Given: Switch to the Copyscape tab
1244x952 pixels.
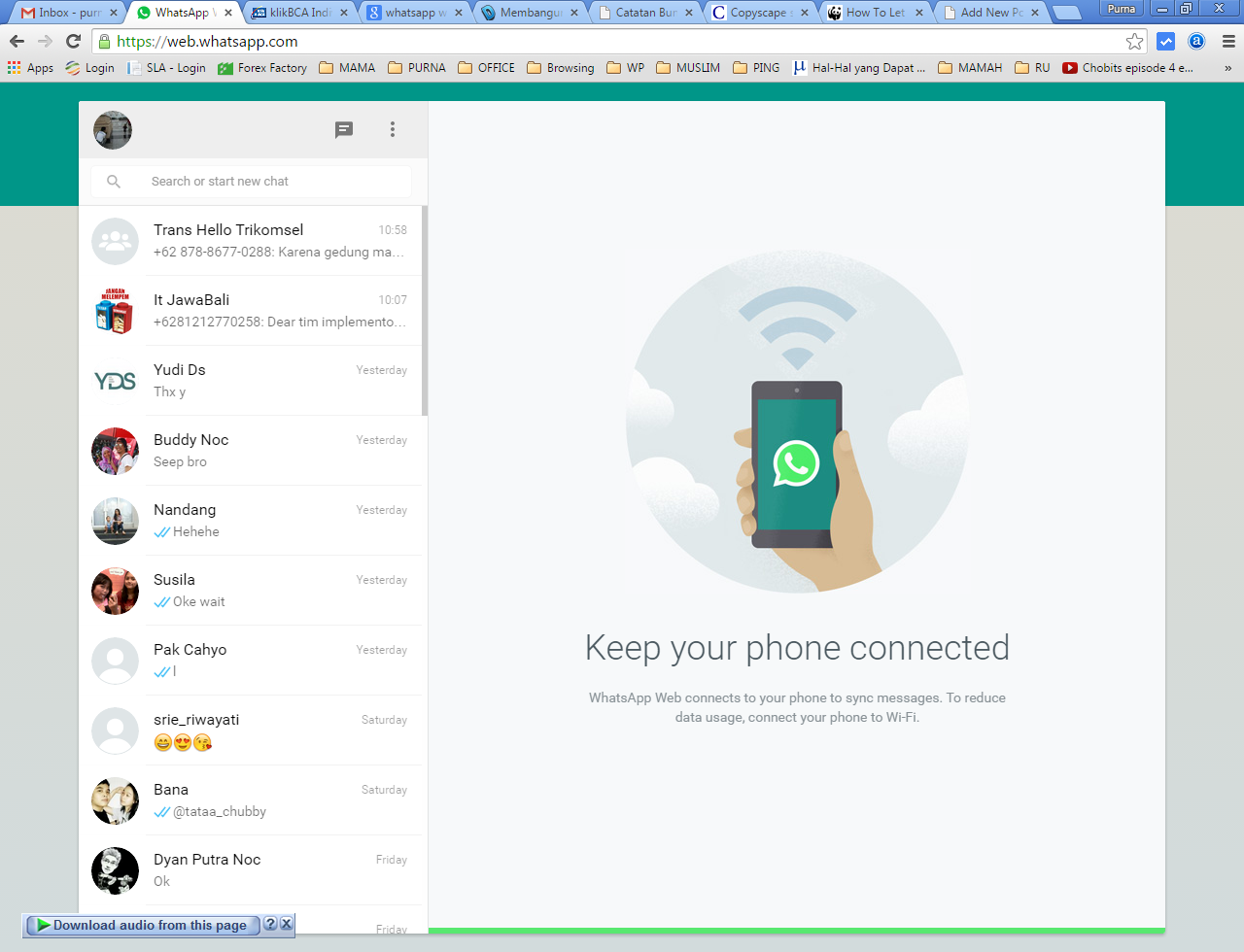Looking at the screenshot, I should [761, 13].
